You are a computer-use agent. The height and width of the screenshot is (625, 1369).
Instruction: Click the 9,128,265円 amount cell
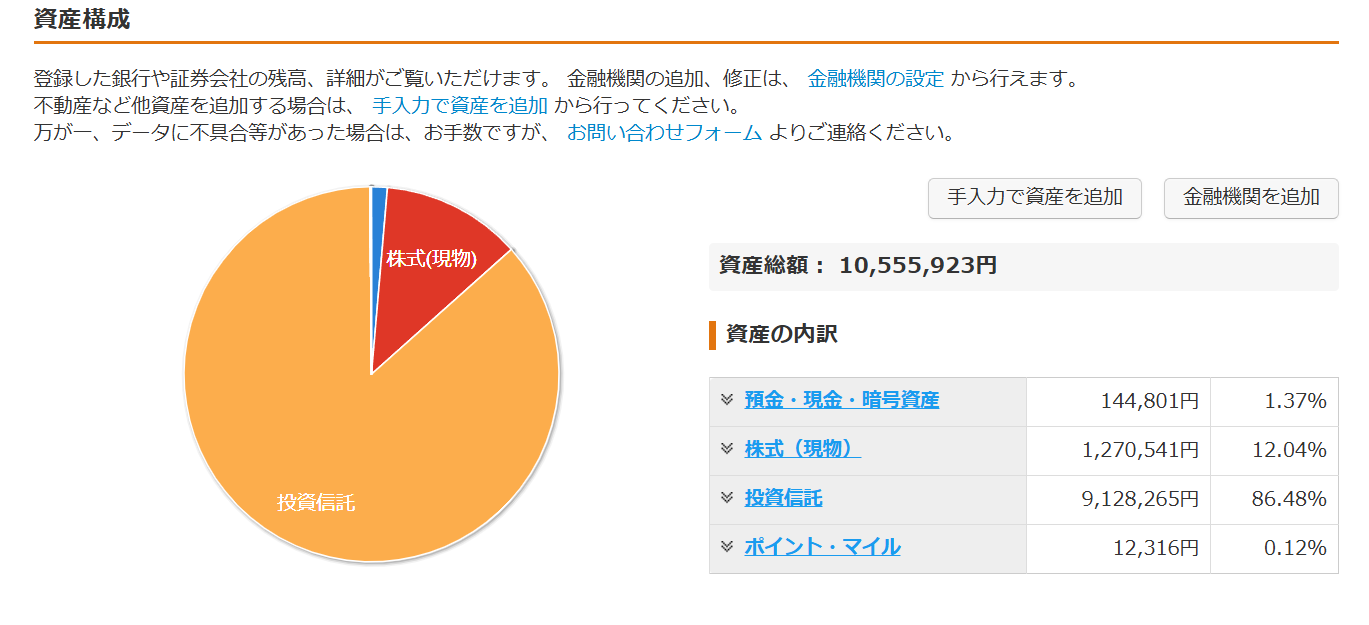(x=1118, y=499)
